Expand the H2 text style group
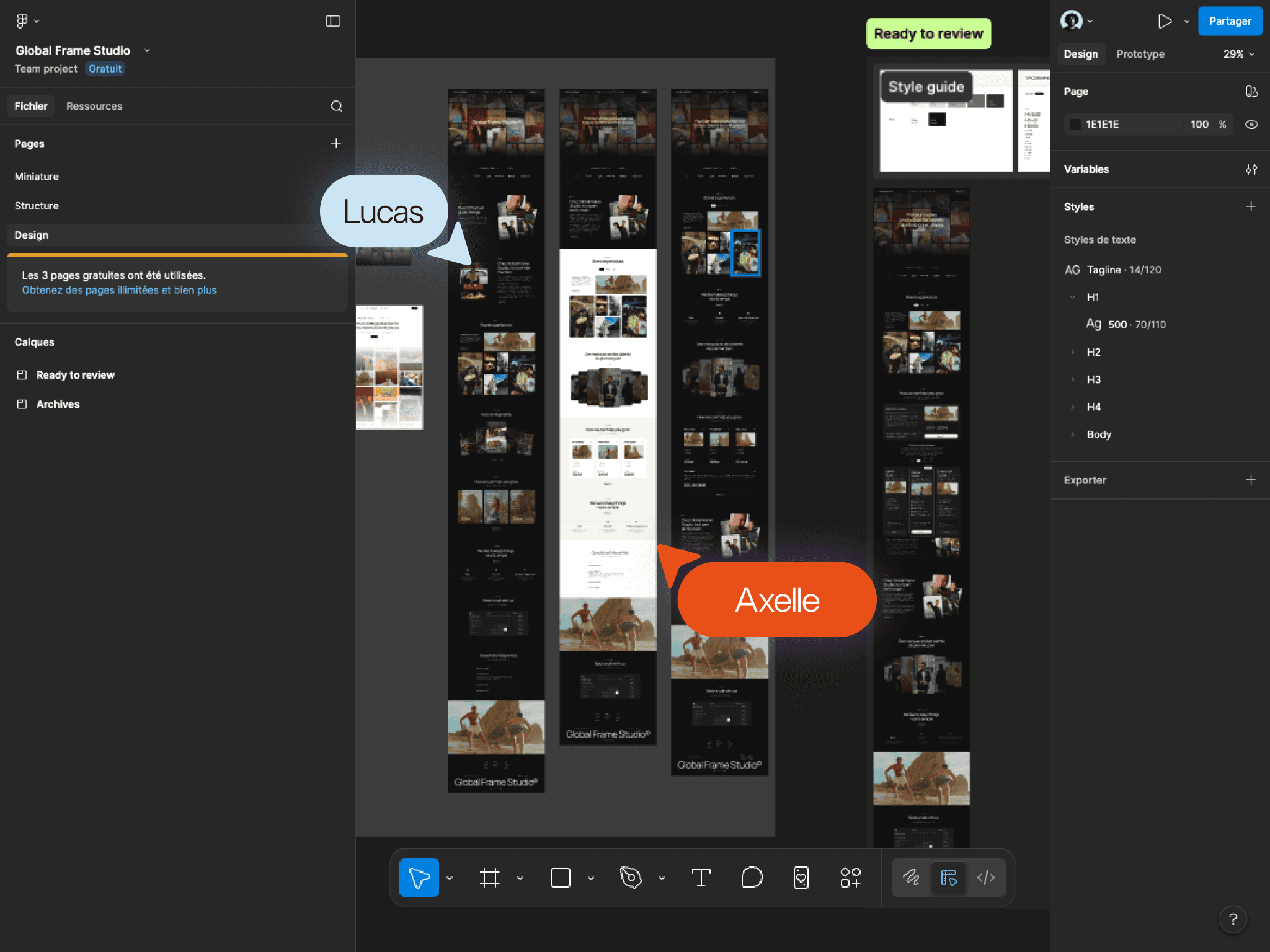The width and height of the screenshot is (1270, 952). click(x=1073, y=351)
